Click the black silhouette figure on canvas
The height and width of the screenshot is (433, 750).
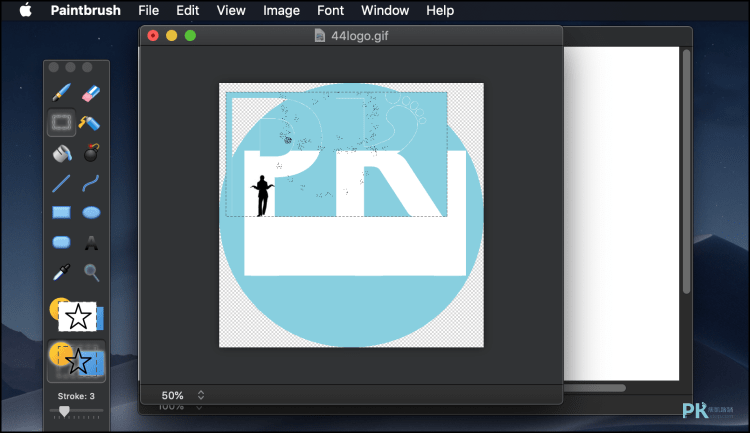(262, 196)
